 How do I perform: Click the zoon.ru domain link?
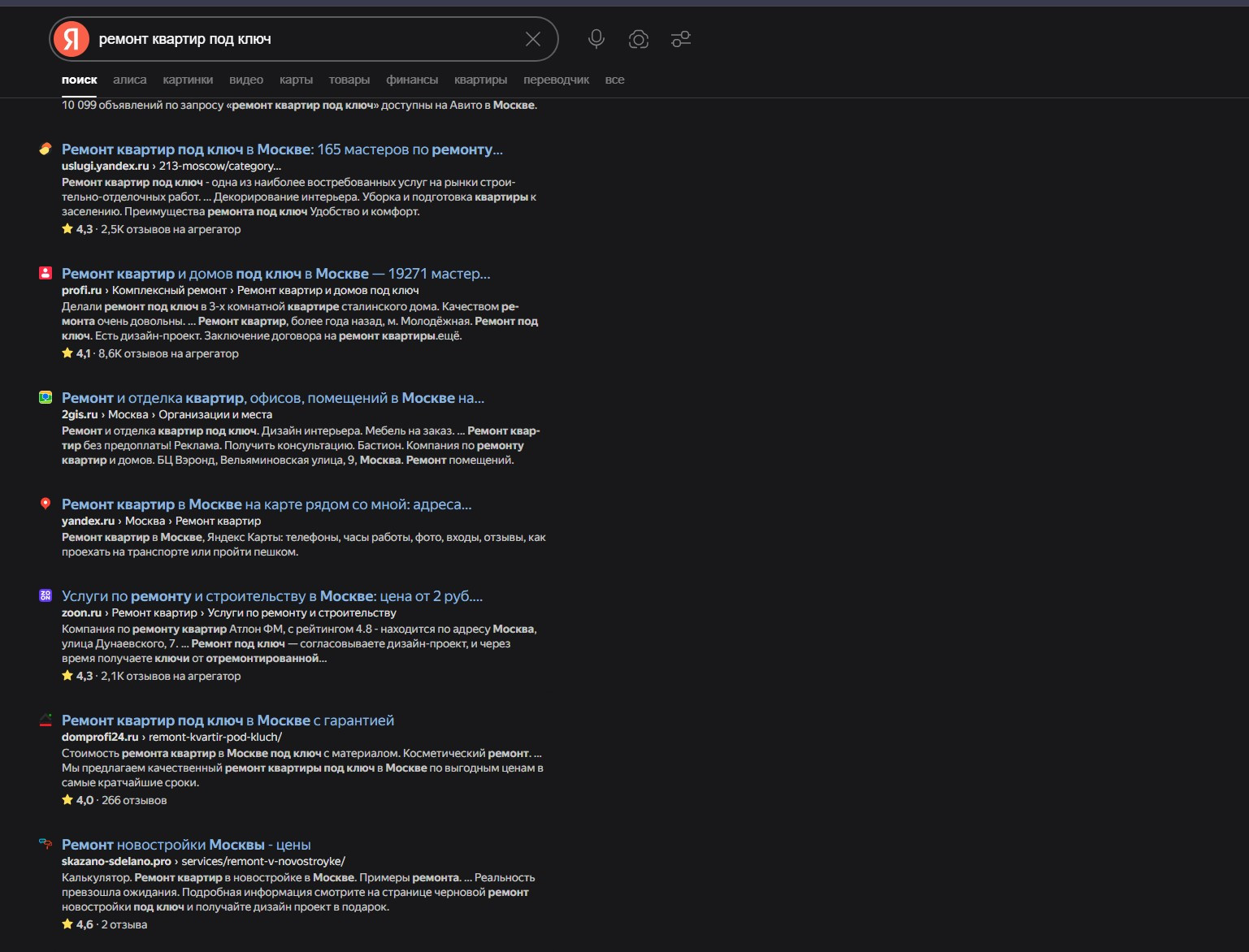point(81,612)
